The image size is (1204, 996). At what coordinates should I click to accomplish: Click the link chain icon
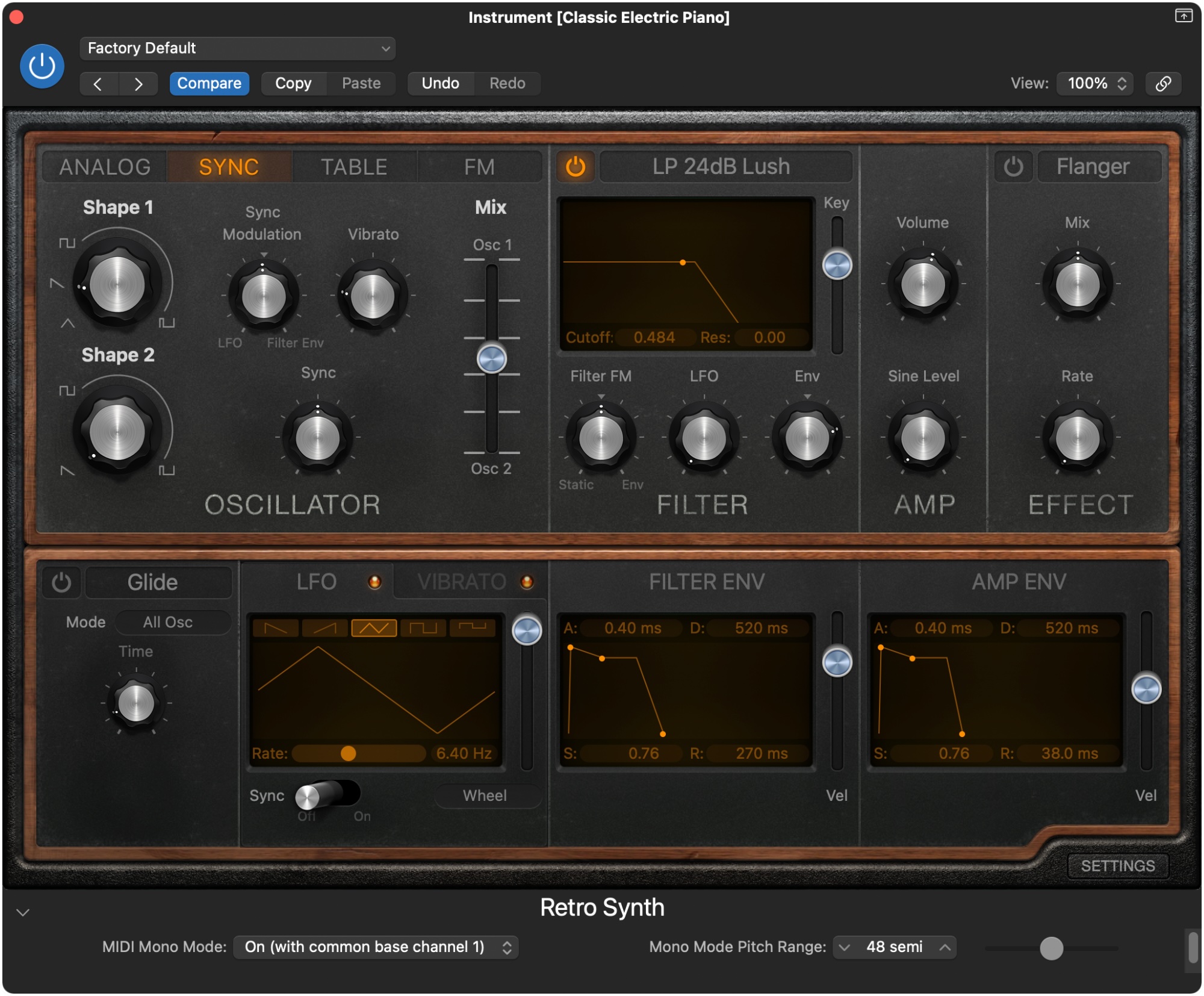coord(1163,84)
